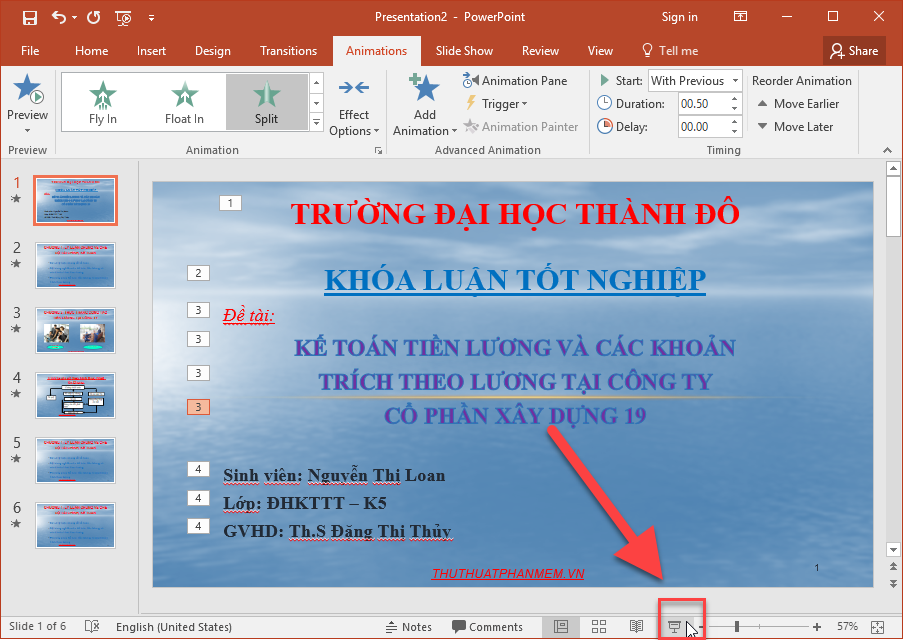Open the Animation Pane
903x640 pixels.
pyautogui.click(x=516, y=80)
